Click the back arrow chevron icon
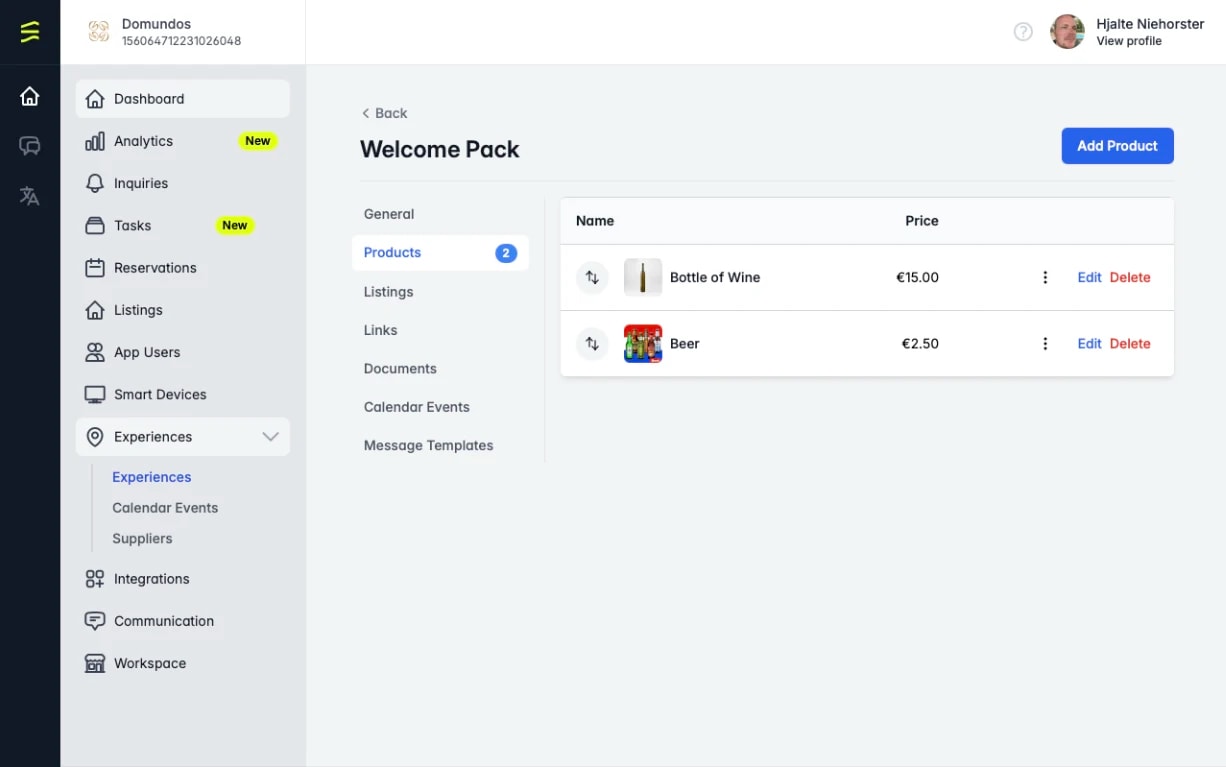This screenshot has width=1226, height=767. [x=365, y=113]
